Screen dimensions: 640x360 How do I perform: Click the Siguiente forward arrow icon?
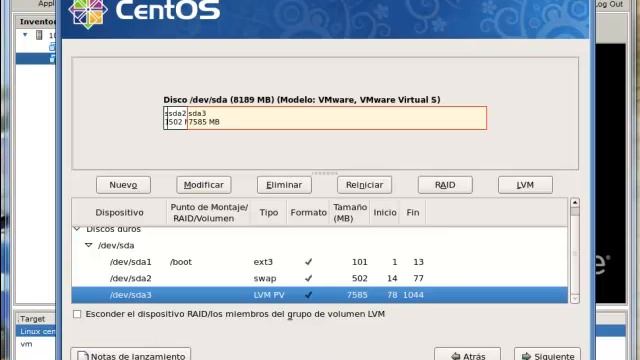pos(527,356)
